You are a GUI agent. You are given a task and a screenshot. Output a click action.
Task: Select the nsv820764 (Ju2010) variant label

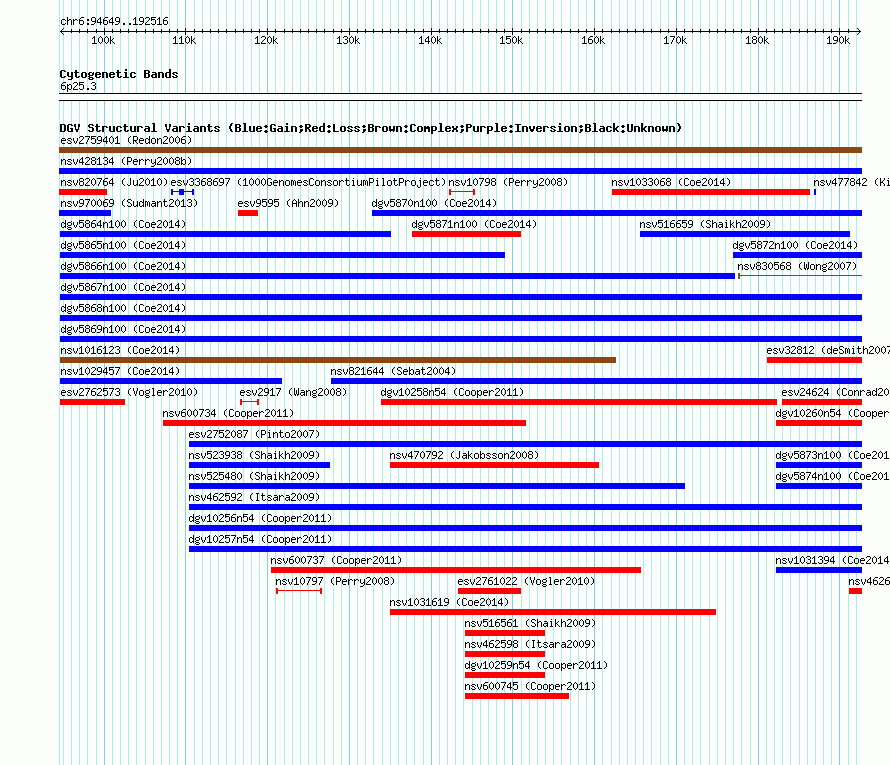click(114, 182)
